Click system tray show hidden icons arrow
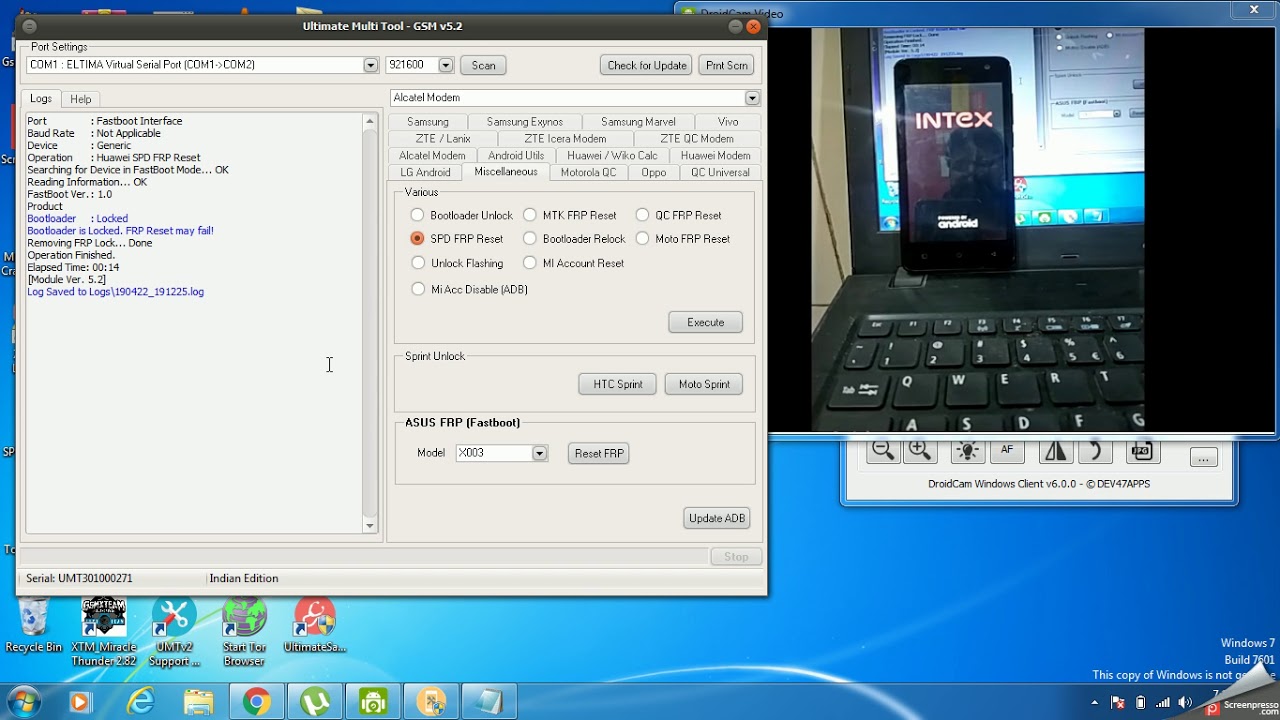The image size is (1280, 720). (1095, 702)
